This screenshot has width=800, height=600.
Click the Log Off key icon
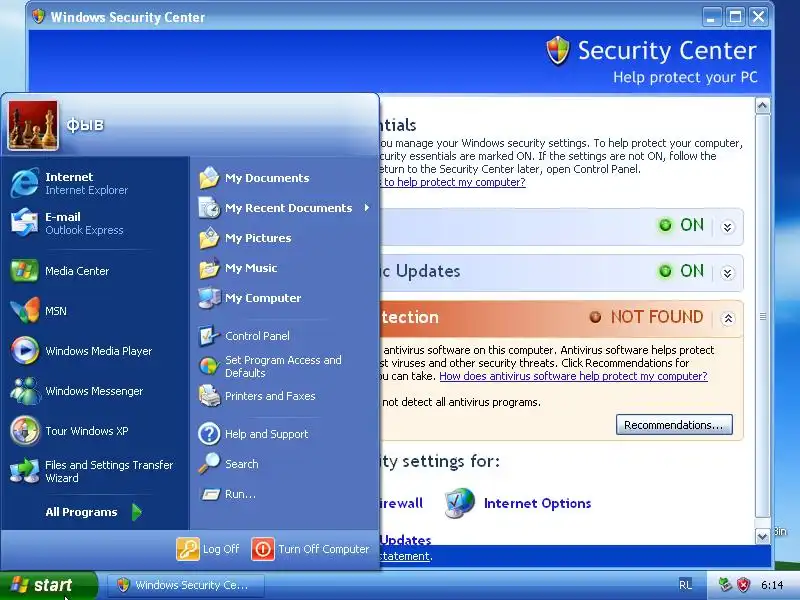[188, 549]
